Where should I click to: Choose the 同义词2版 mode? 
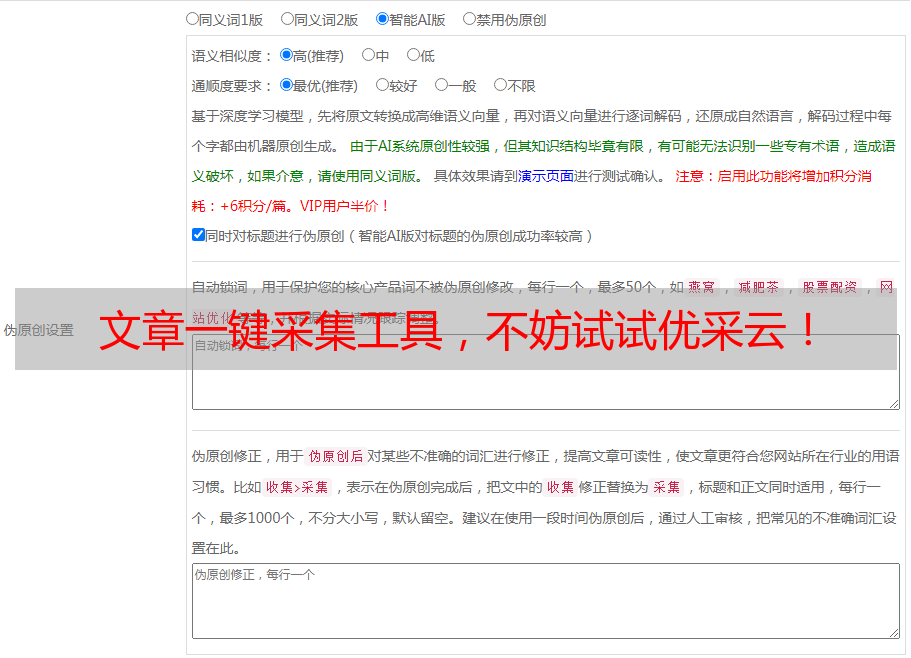pyautogui.click(x=288, y=19)
